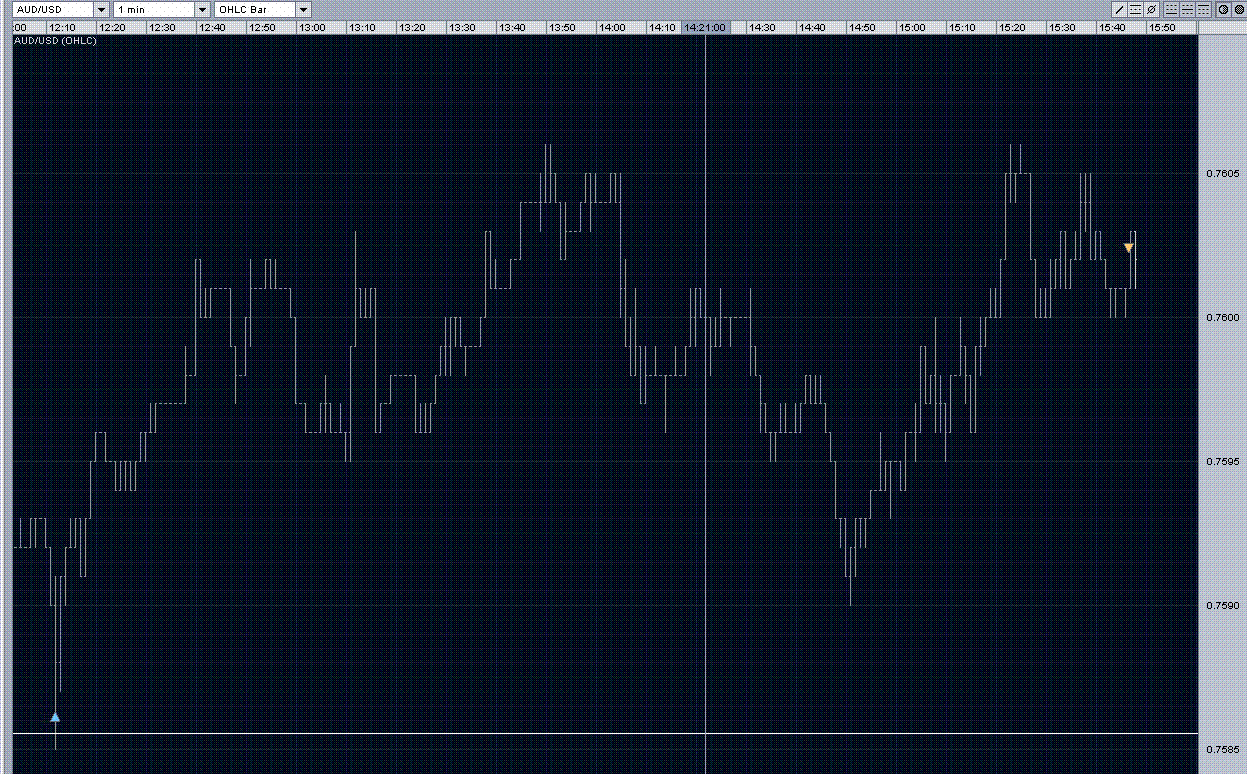
Task: Click the 13:30 time axis label
Action: click(x=462, y=28)
